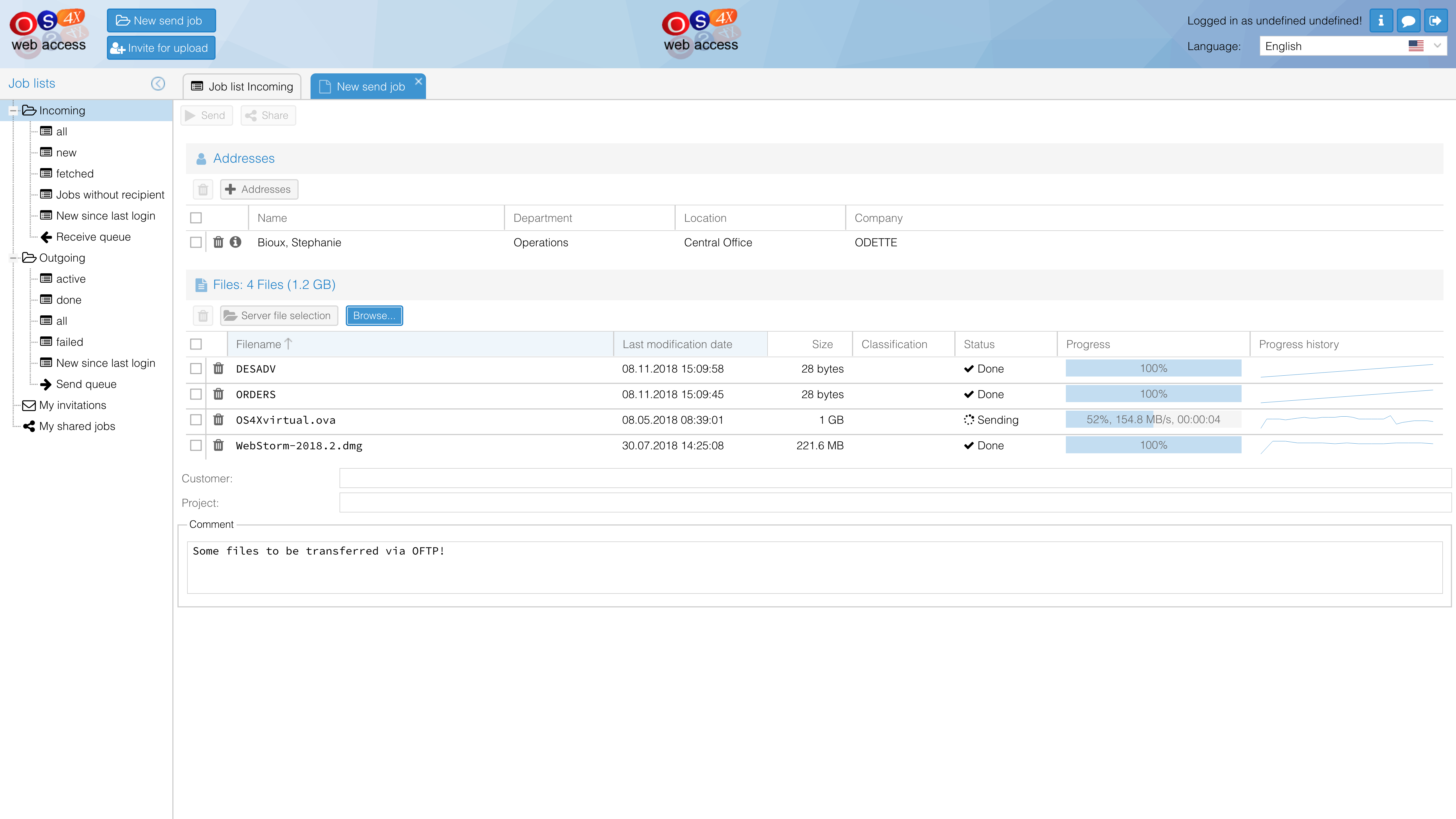
Task: Open Receive queue in Incoming tree
Action: (93, 237)
